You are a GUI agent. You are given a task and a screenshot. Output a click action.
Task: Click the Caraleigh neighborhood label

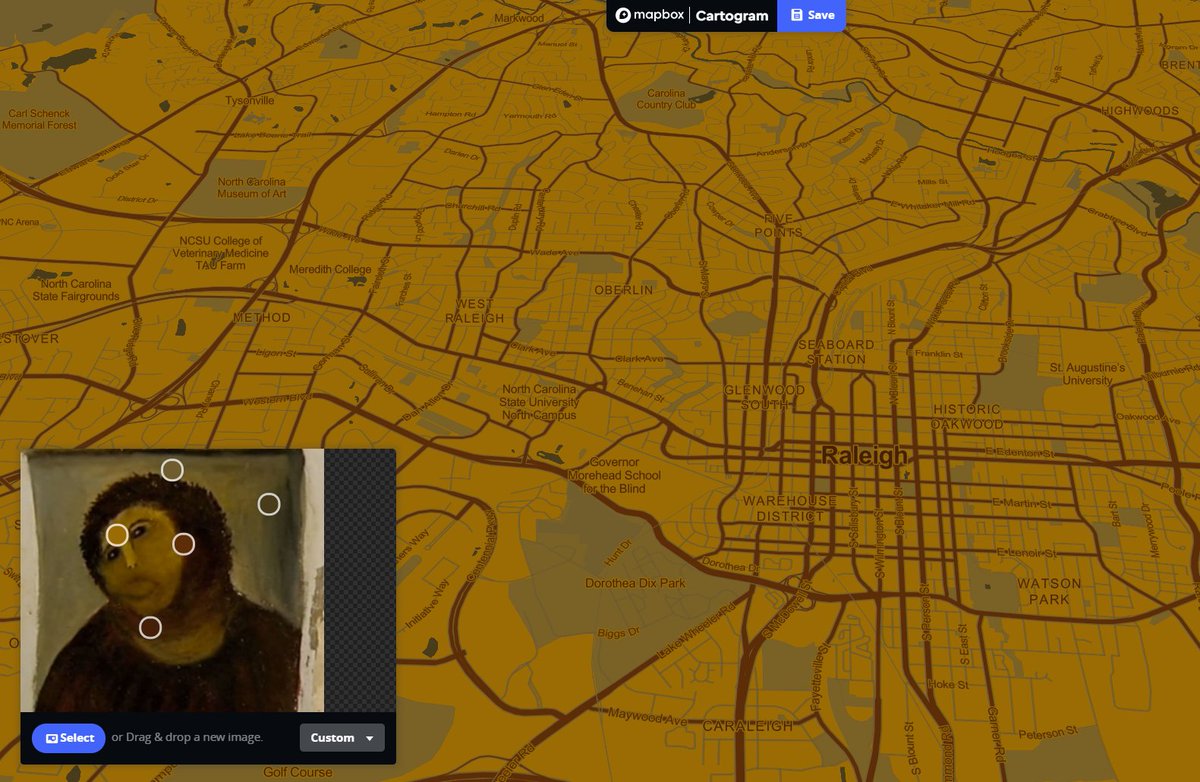[x=747, y=727]
